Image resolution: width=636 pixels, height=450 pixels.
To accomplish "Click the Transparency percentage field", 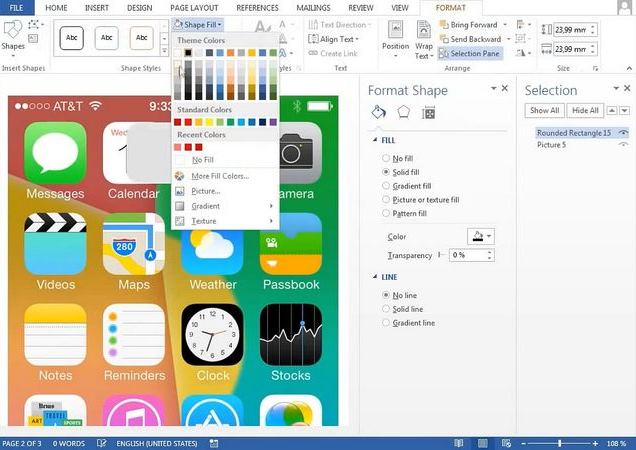I will [469, 255].
